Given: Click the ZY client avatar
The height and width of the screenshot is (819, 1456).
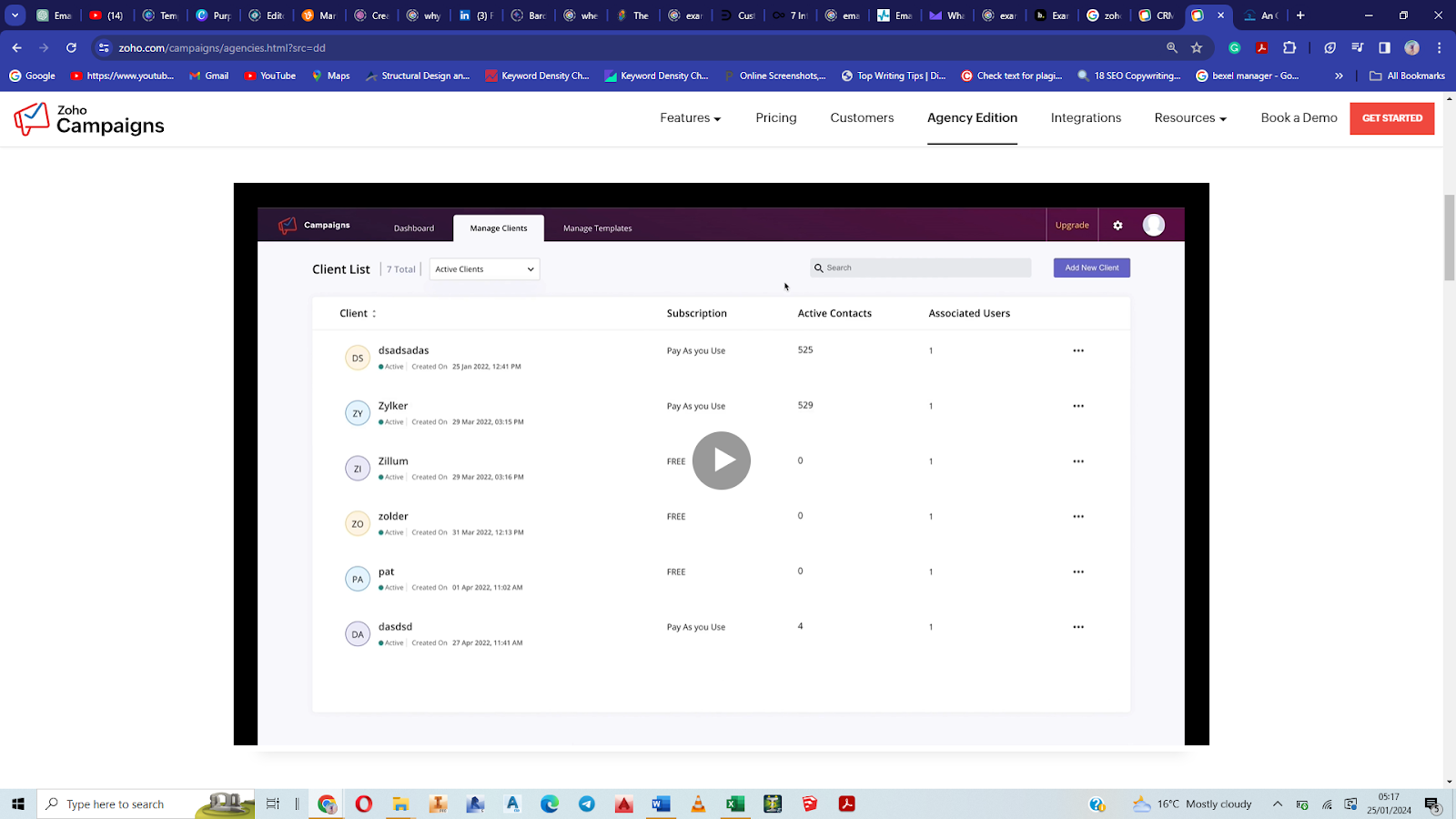Looking at the screenshot, I should (x=358, y=413).
